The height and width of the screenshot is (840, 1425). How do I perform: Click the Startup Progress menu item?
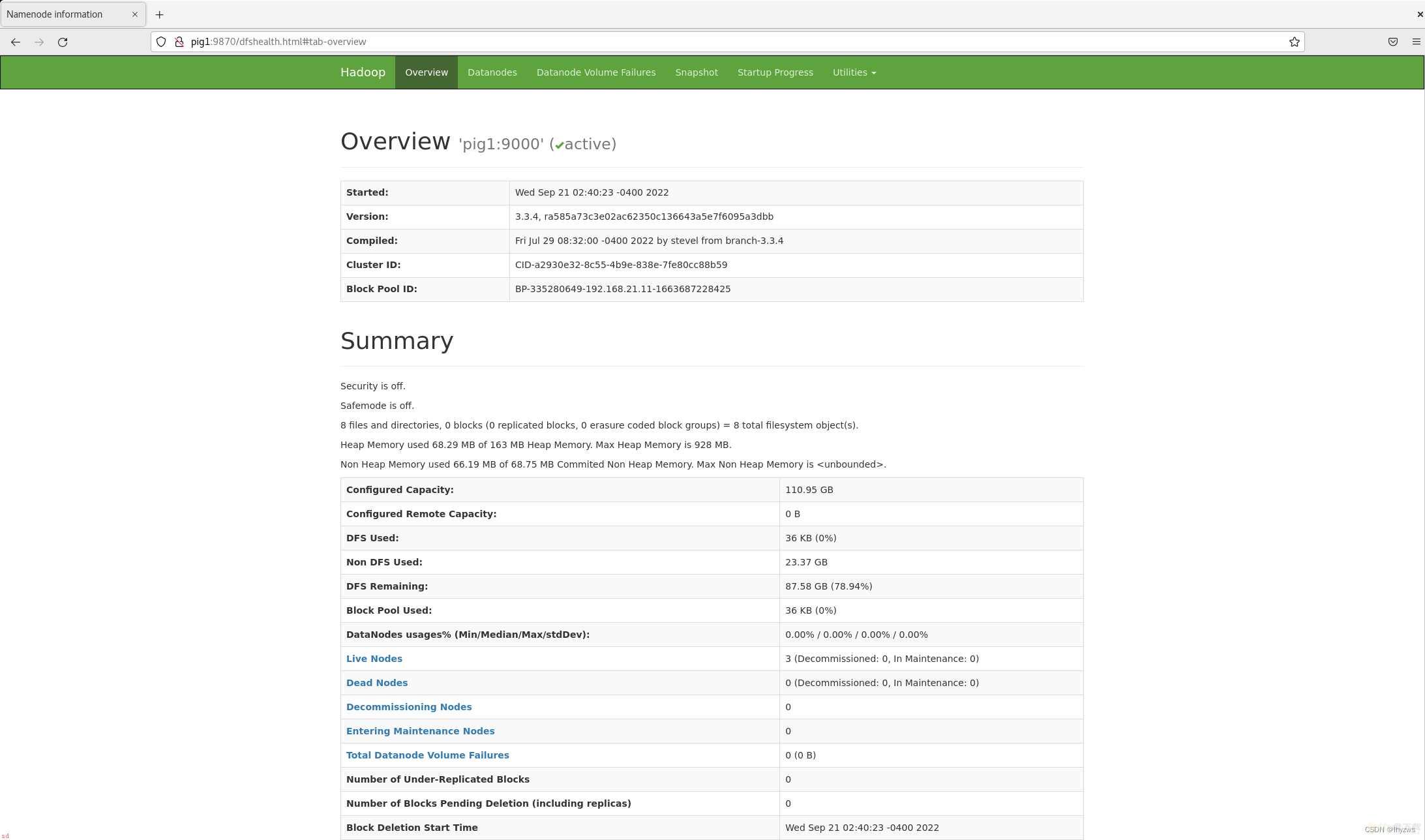coord(775,72)
